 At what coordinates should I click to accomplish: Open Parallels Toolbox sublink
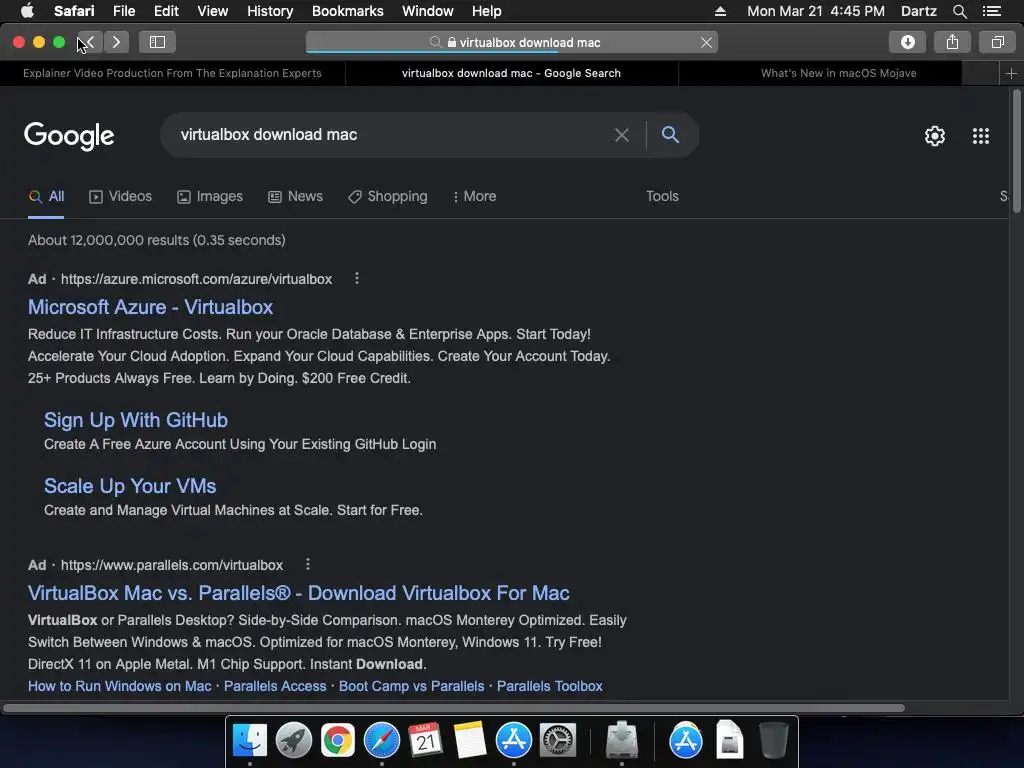550,686
